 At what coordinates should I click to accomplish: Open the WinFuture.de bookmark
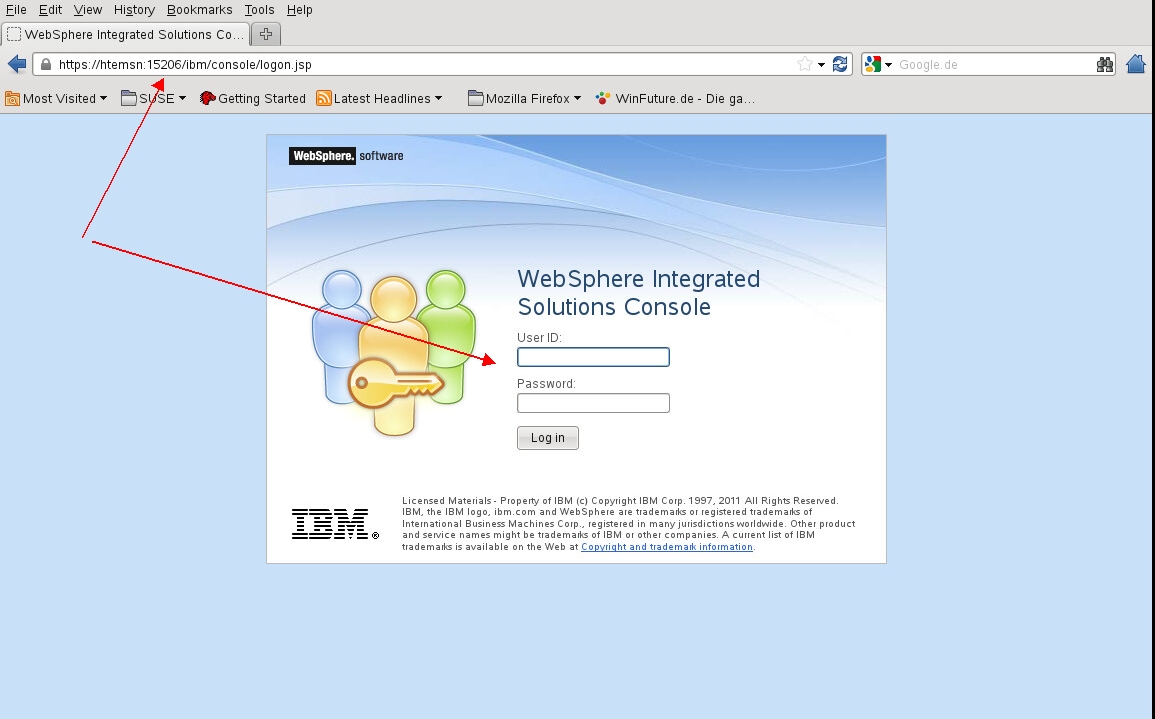click(x=675, y=99)
